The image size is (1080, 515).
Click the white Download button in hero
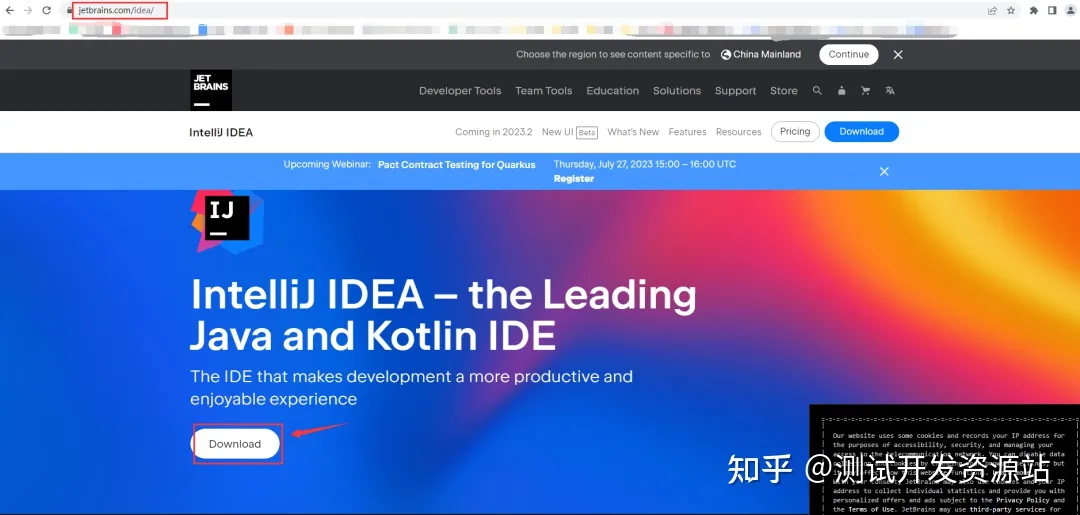235,444
